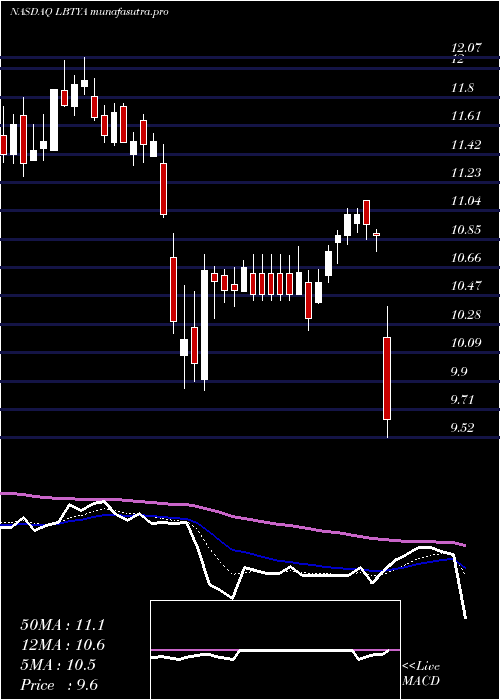500x700 pixels.
Task: Click inside the MACD inset chart box
Action: tap(275, 650)
